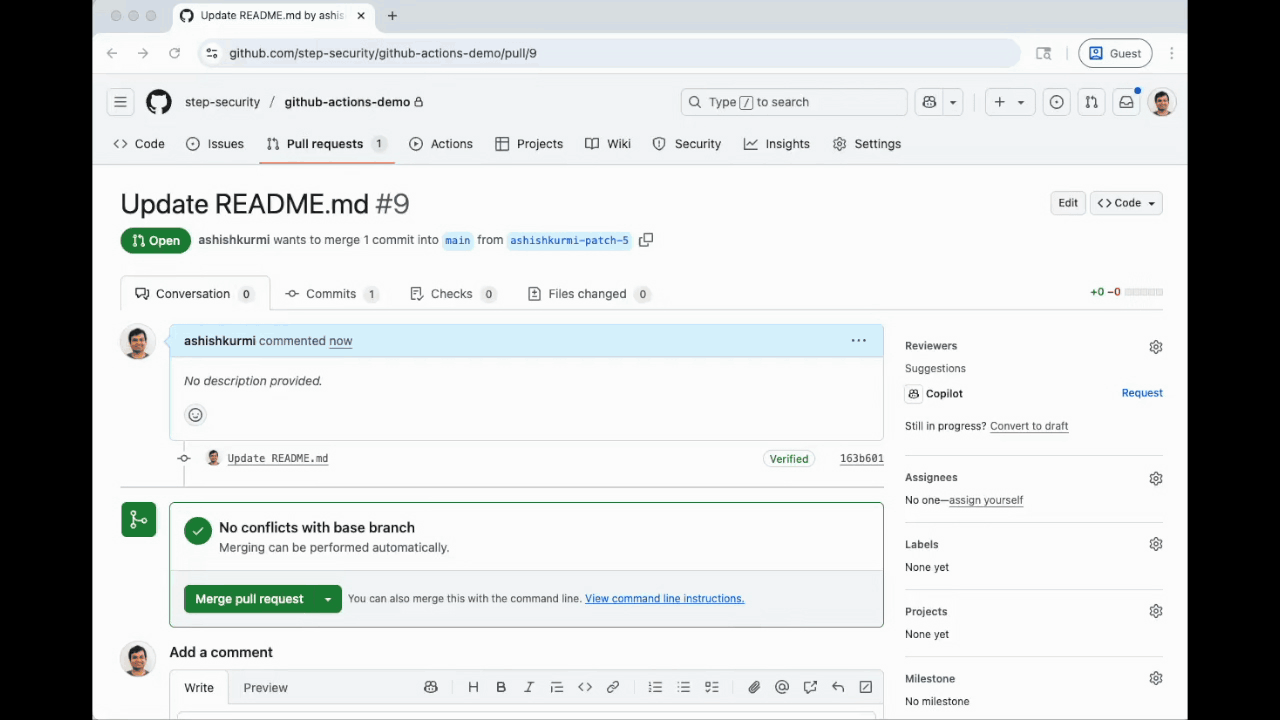Switch to Preview comment tab
This screenshot has height=720, width=1280.
pos(265,688)
